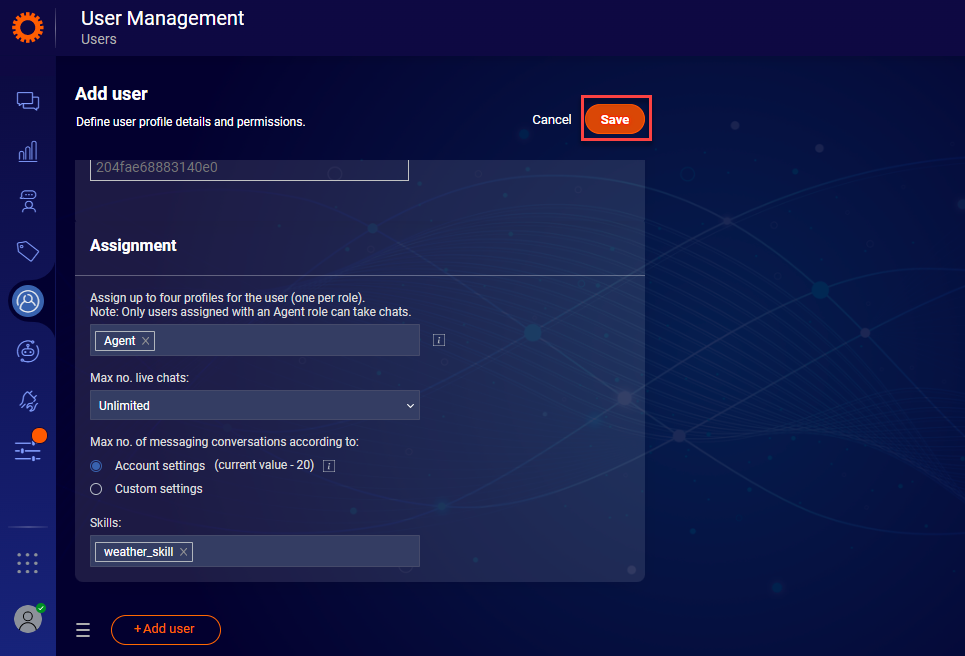
Task: Select the Custom settings radio button
Action: pos(96,489)
